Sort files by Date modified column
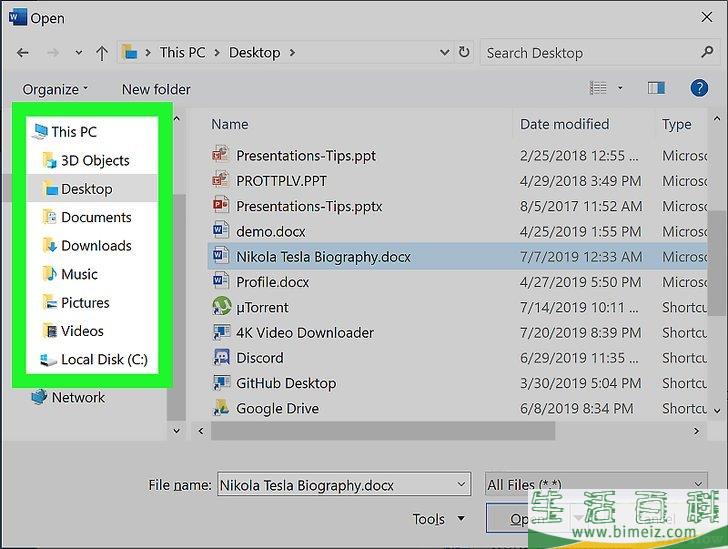728x549 pixels. coord(564,124)
